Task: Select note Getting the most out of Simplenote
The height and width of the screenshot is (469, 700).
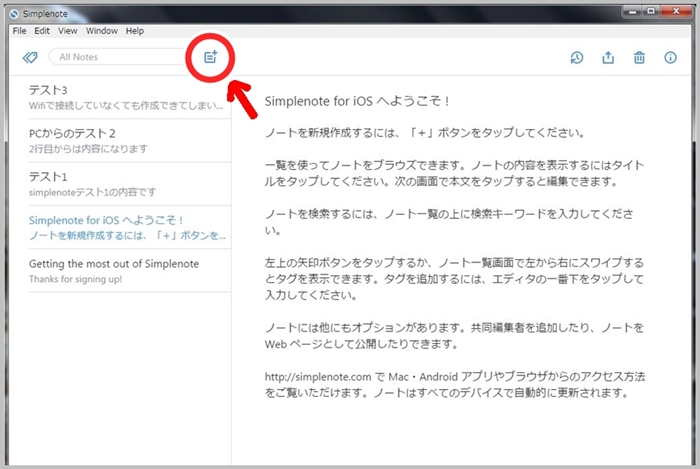Action: coord(129,270)
